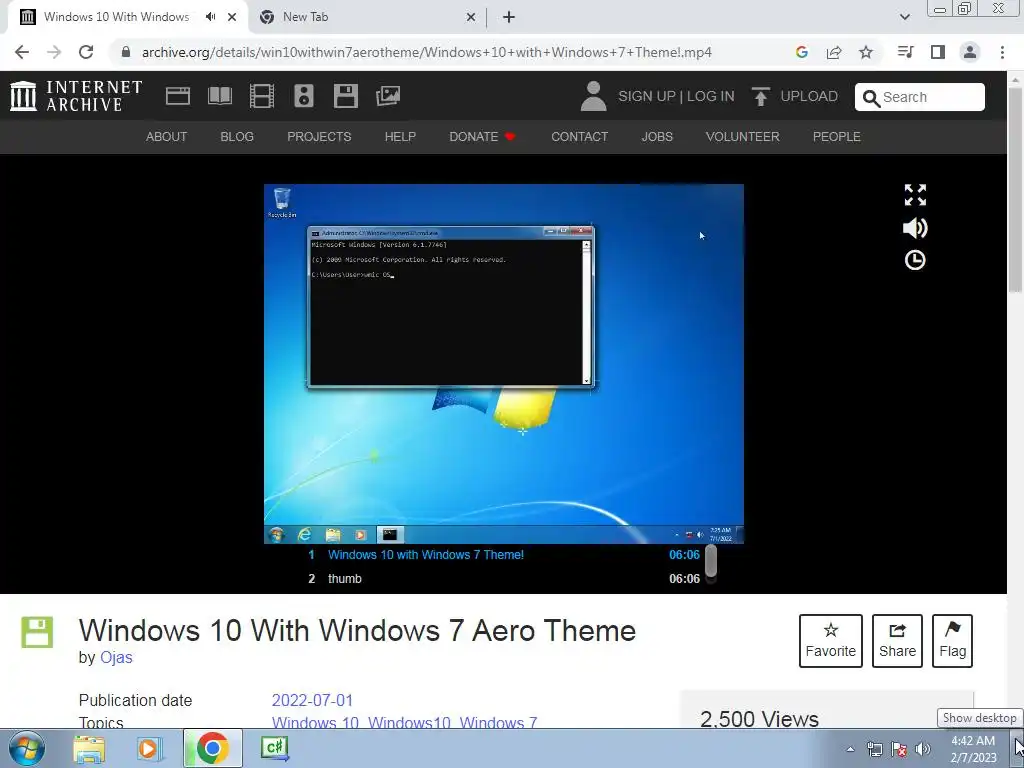Click the system tray volume icon
1024x768 pixels.
click(x=923, y=749)
